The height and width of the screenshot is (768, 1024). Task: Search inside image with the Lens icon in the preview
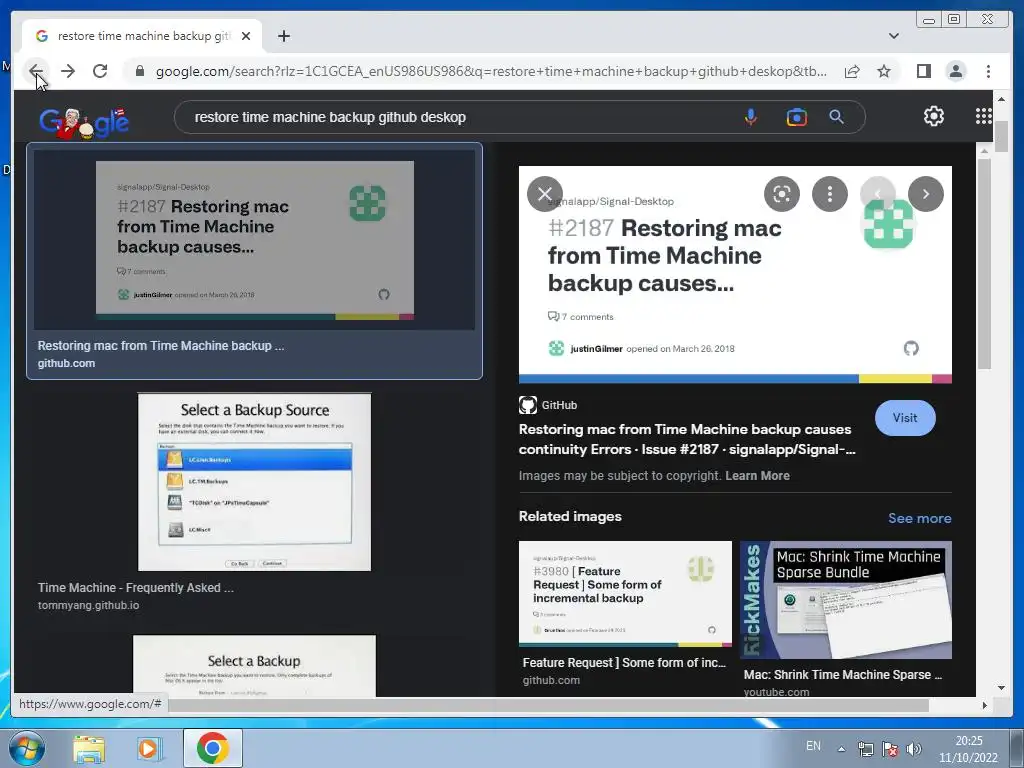pos(782,194)
